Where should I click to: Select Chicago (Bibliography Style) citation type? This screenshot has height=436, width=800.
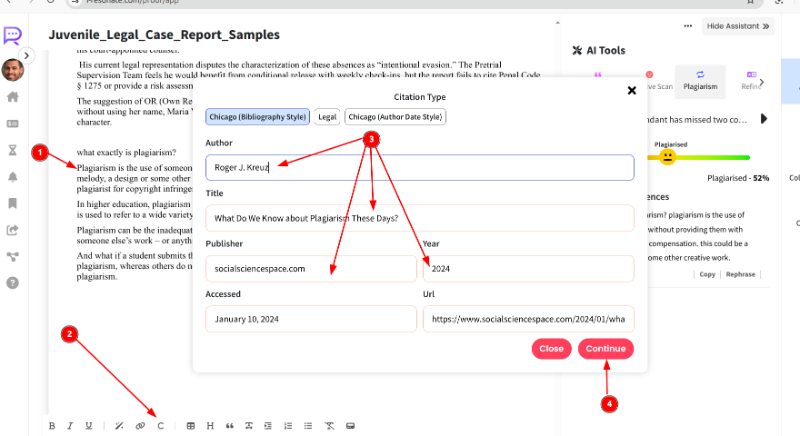(257, 117)
